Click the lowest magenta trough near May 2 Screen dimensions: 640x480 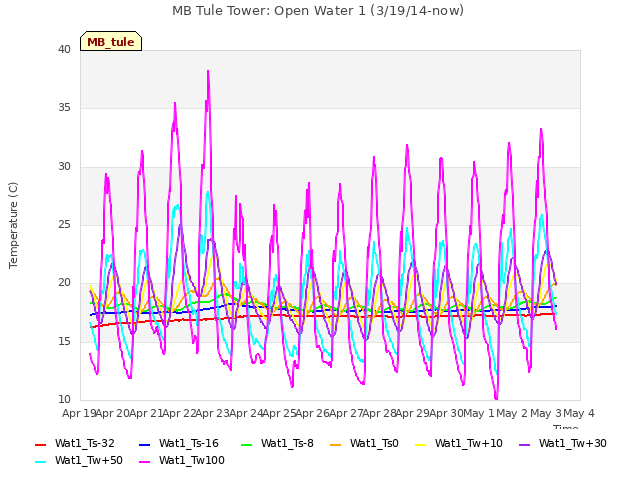496,398
